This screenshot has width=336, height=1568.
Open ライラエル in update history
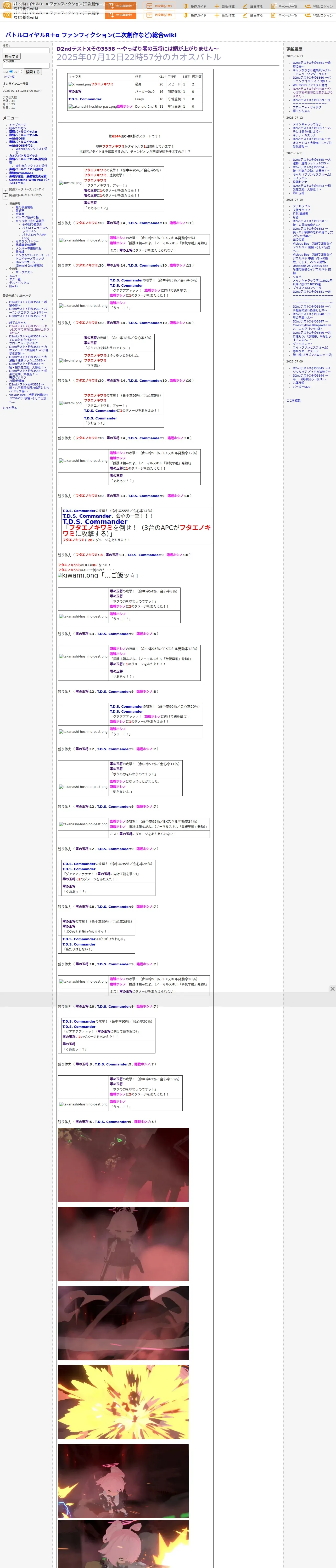(300, 178)
